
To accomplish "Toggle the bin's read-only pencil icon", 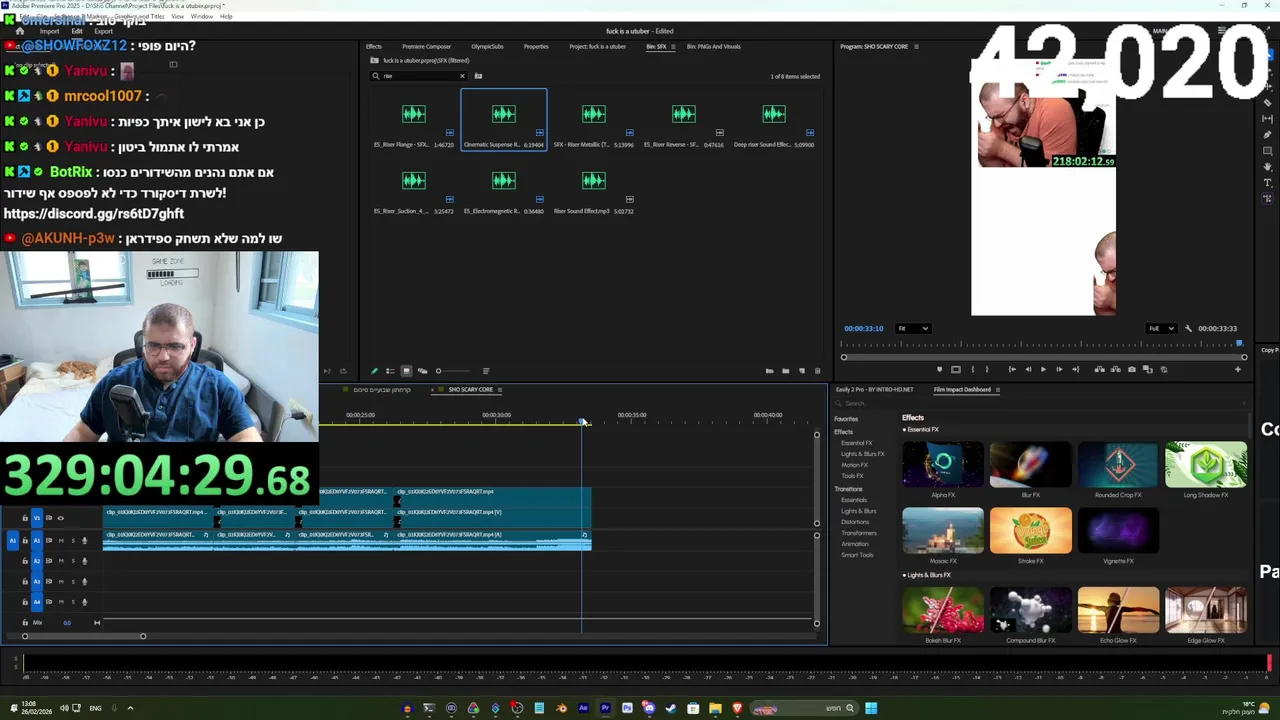I will [374, 371].
